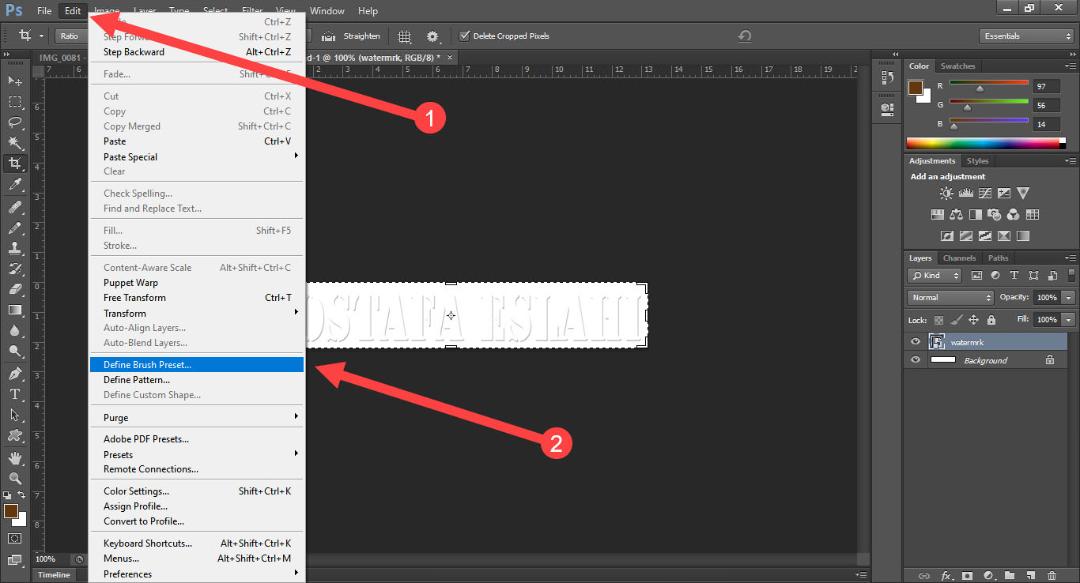Click the create new layer icon

[1030, 575]
